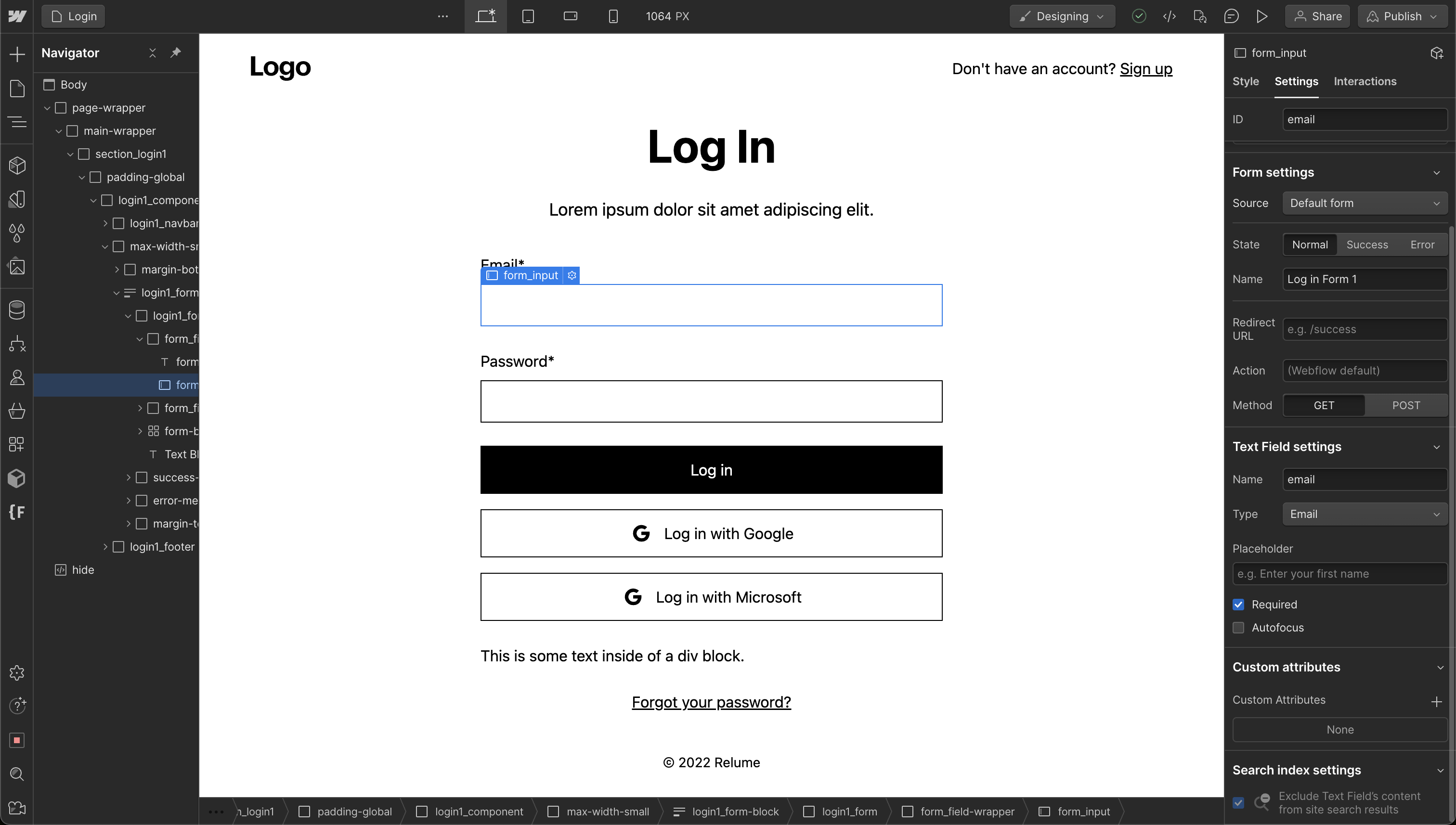Image resolution: width=1456 pixels, height=825 pixels.
Task: Click the Preview play icon
Action: tap(1261, 16)
